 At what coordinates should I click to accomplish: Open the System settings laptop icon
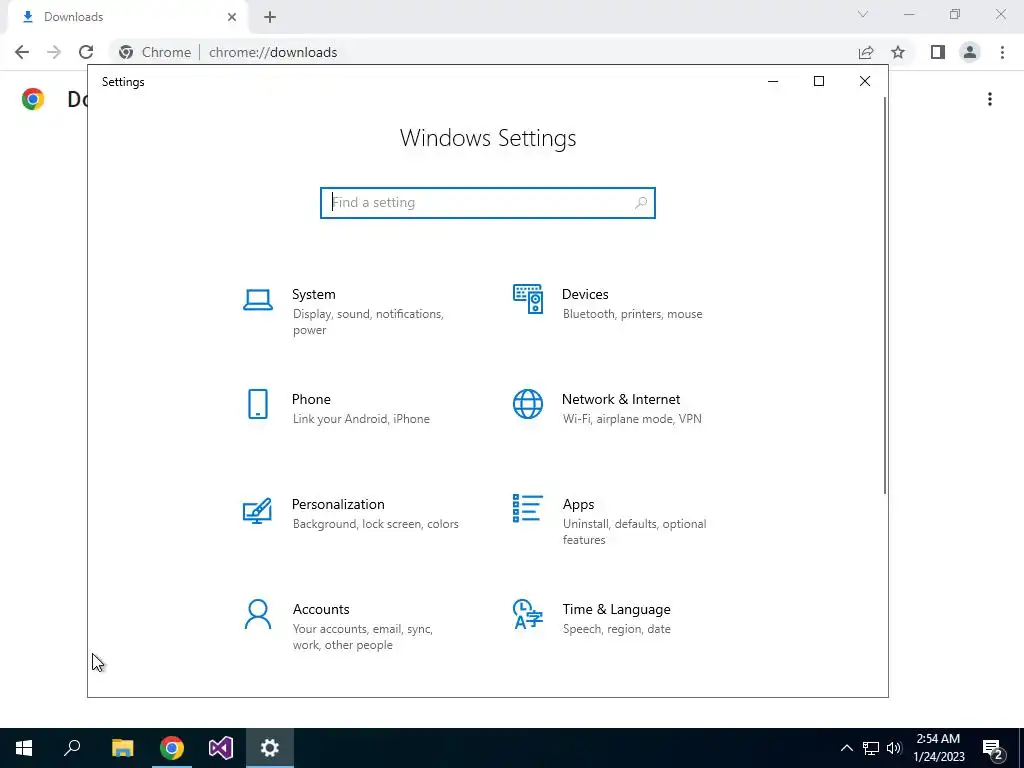tap(258, 300)
